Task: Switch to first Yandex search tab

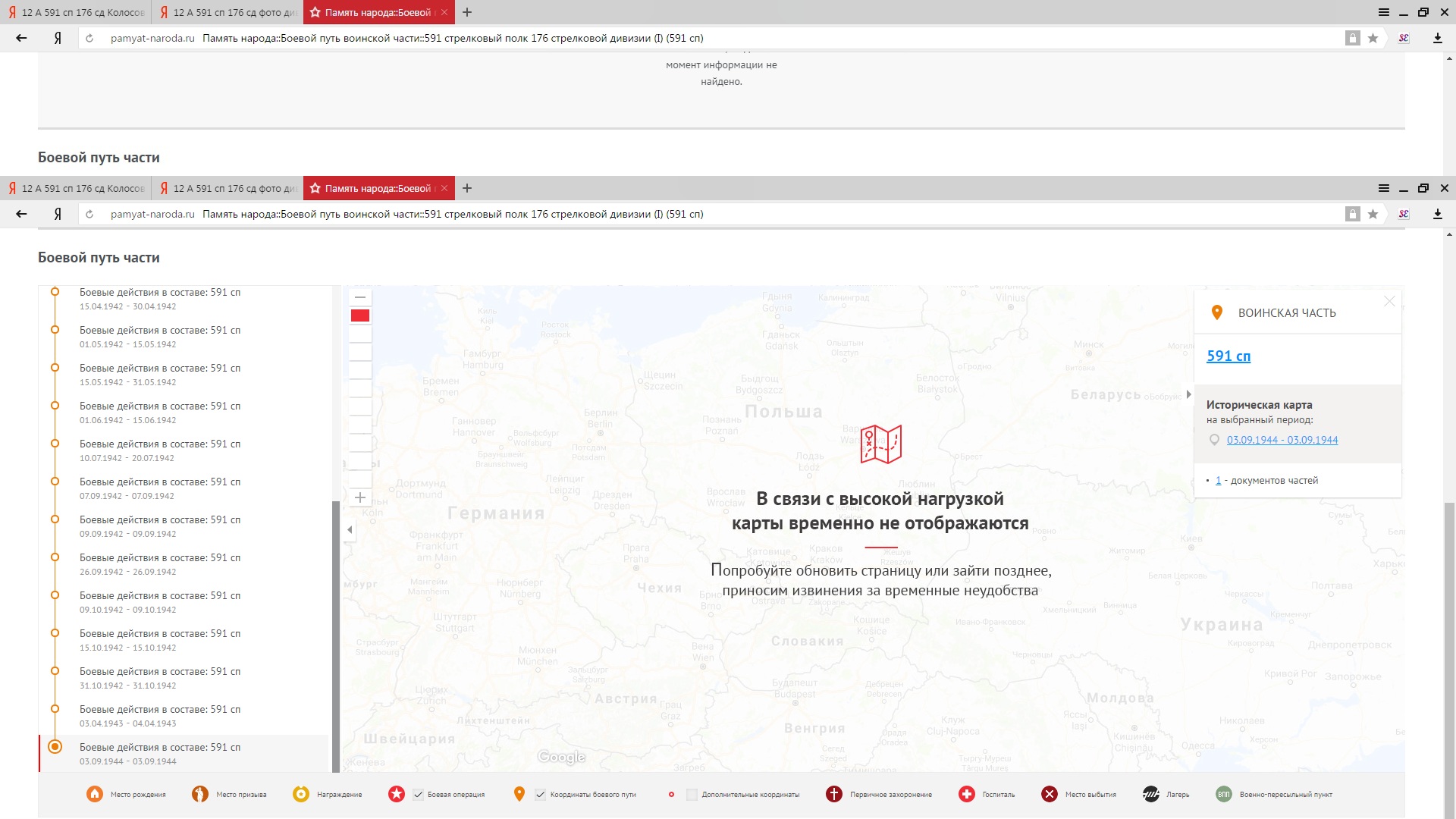Action: [76, 12]
